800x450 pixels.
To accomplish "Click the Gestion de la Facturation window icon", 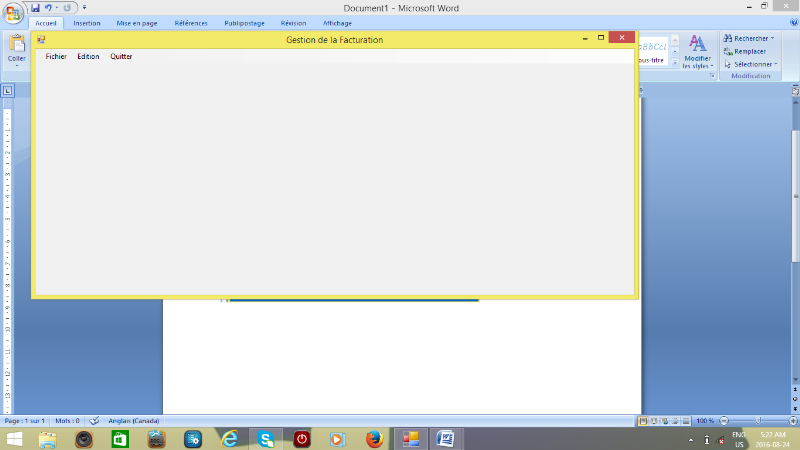I will tap(41, 39).
